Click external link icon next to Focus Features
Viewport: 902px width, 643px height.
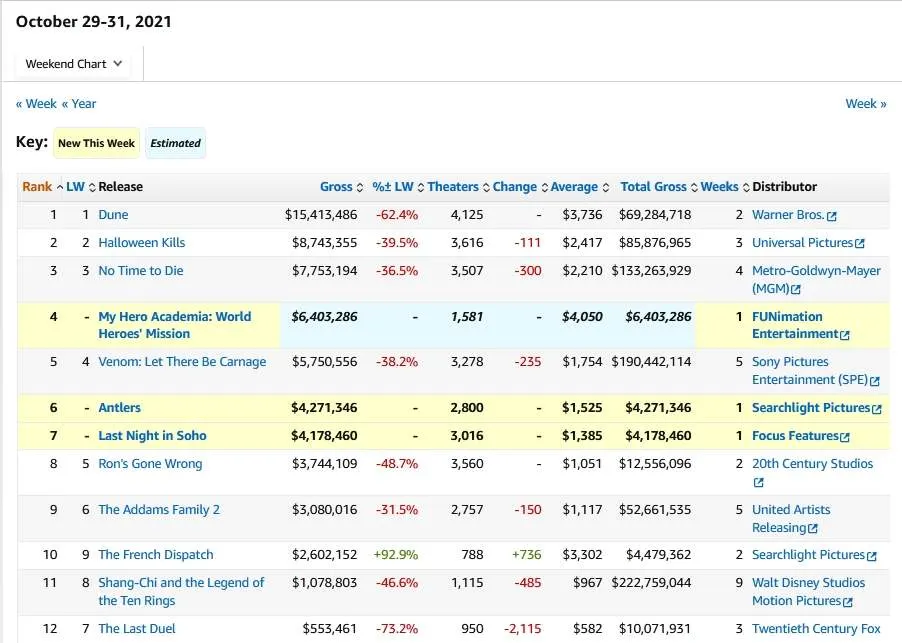click(845, 437)
